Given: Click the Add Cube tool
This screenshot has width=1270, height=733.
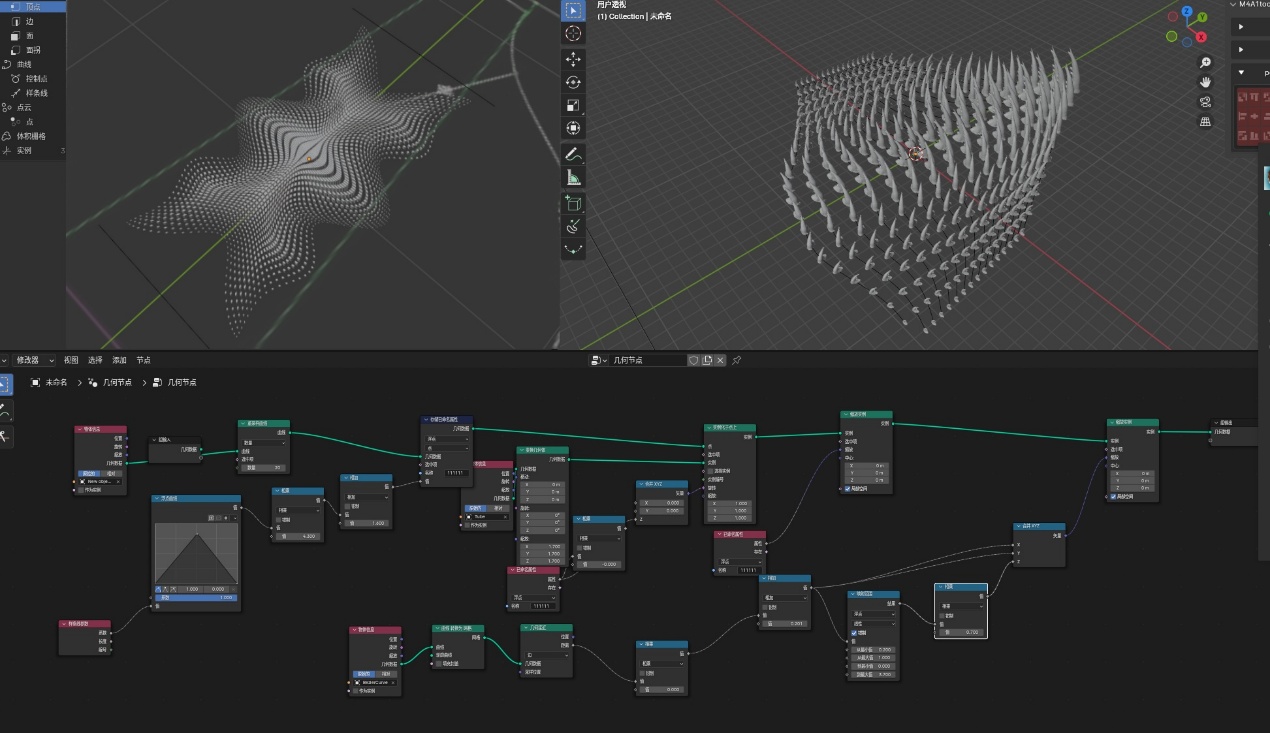Looking at the screenshot, I should coord(573,204).
